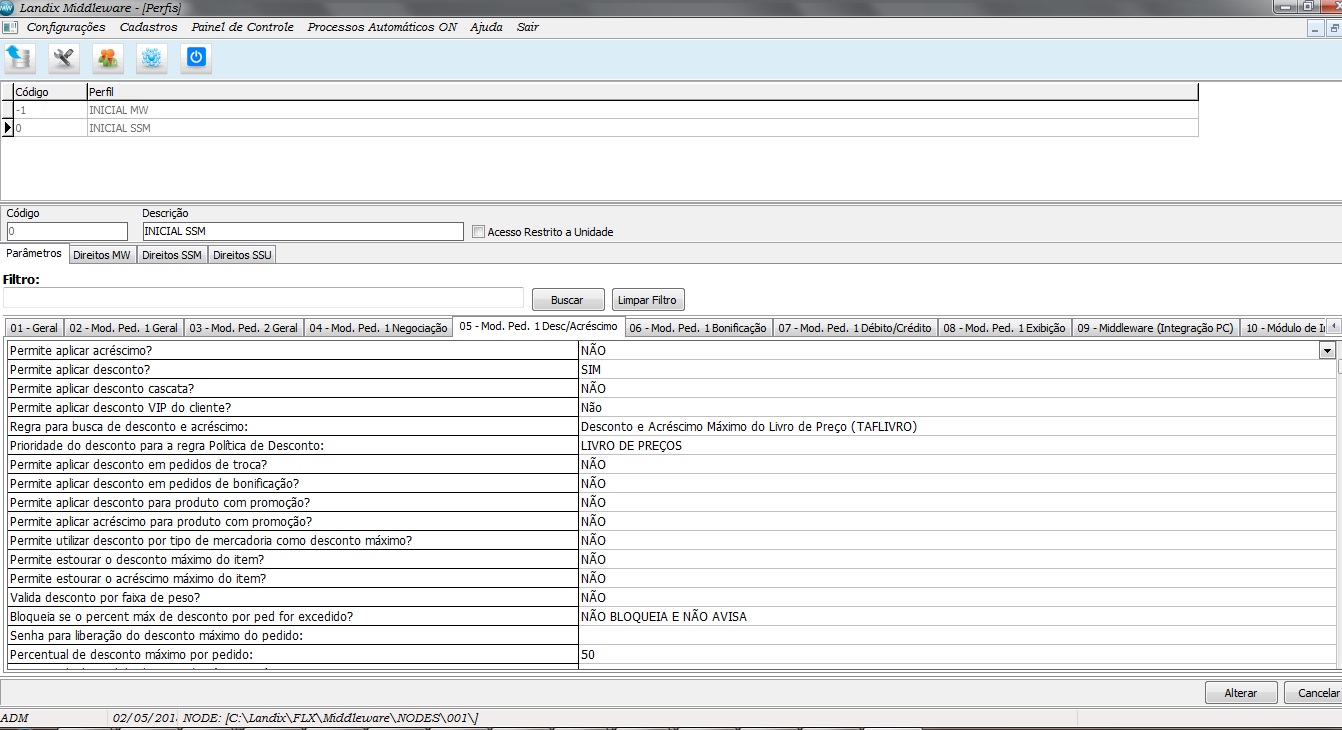Click the Landix MW logo in title bar
The width and height of the screenshot is (1342, 730).
pos(7,7)
